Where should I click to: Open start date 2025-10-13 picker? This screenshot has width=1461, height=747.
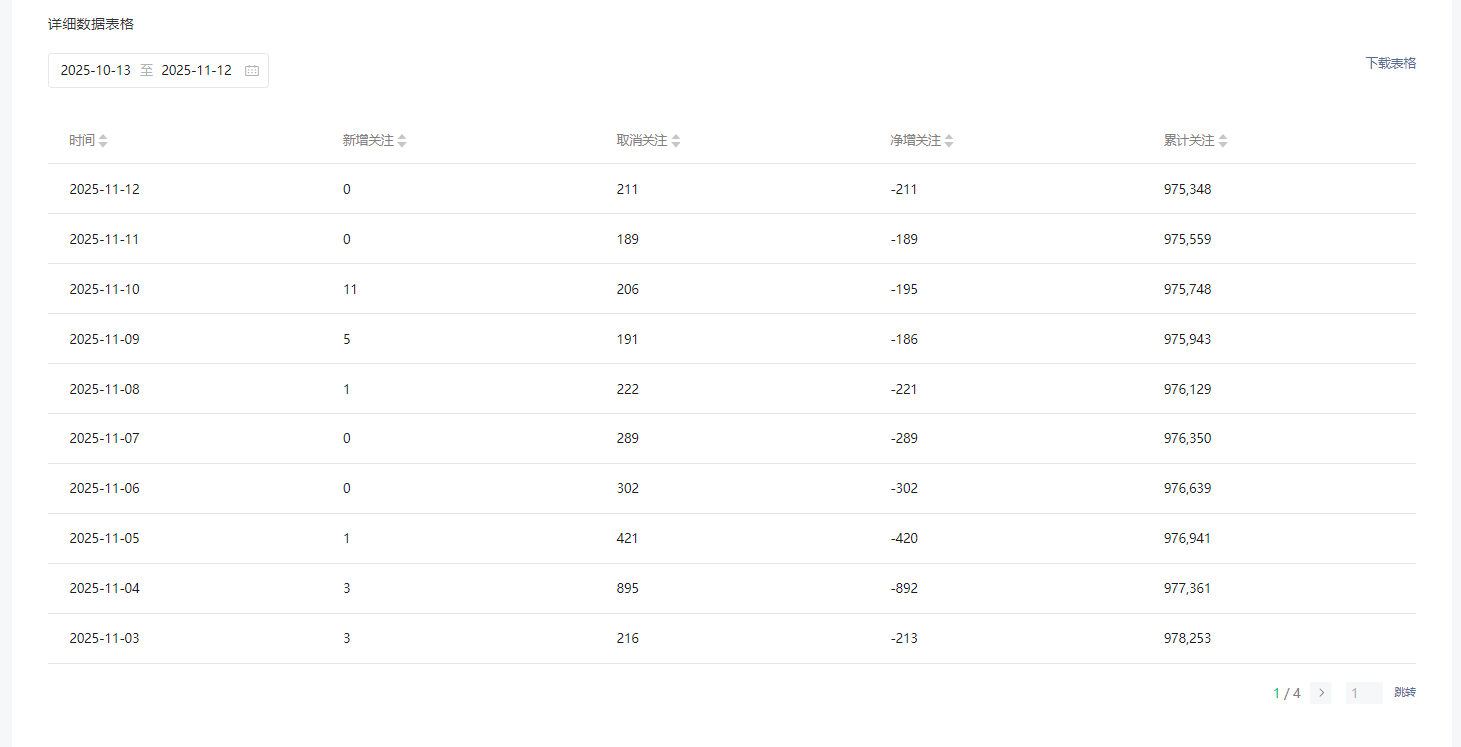click(96, 71)
